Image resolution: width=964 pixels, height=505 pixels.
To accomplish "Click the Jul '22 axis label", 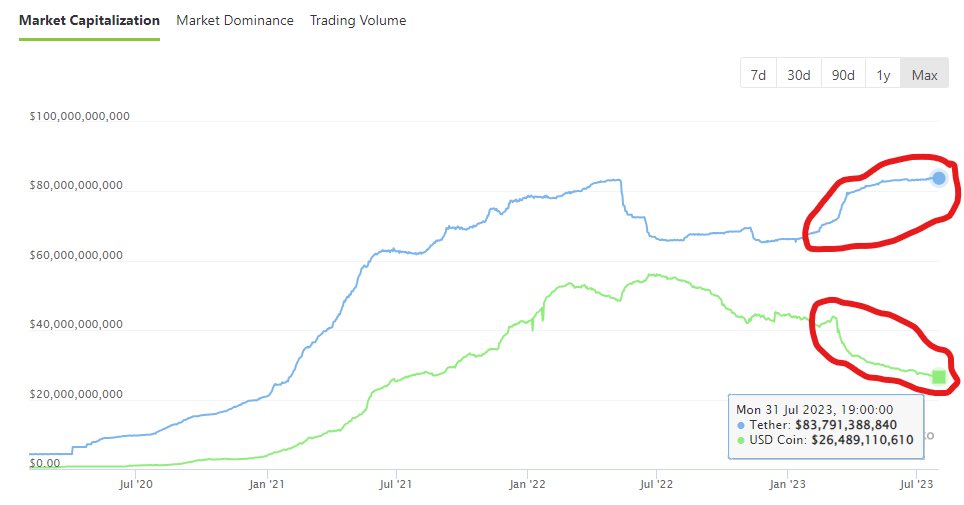I will tap(656, 484).
